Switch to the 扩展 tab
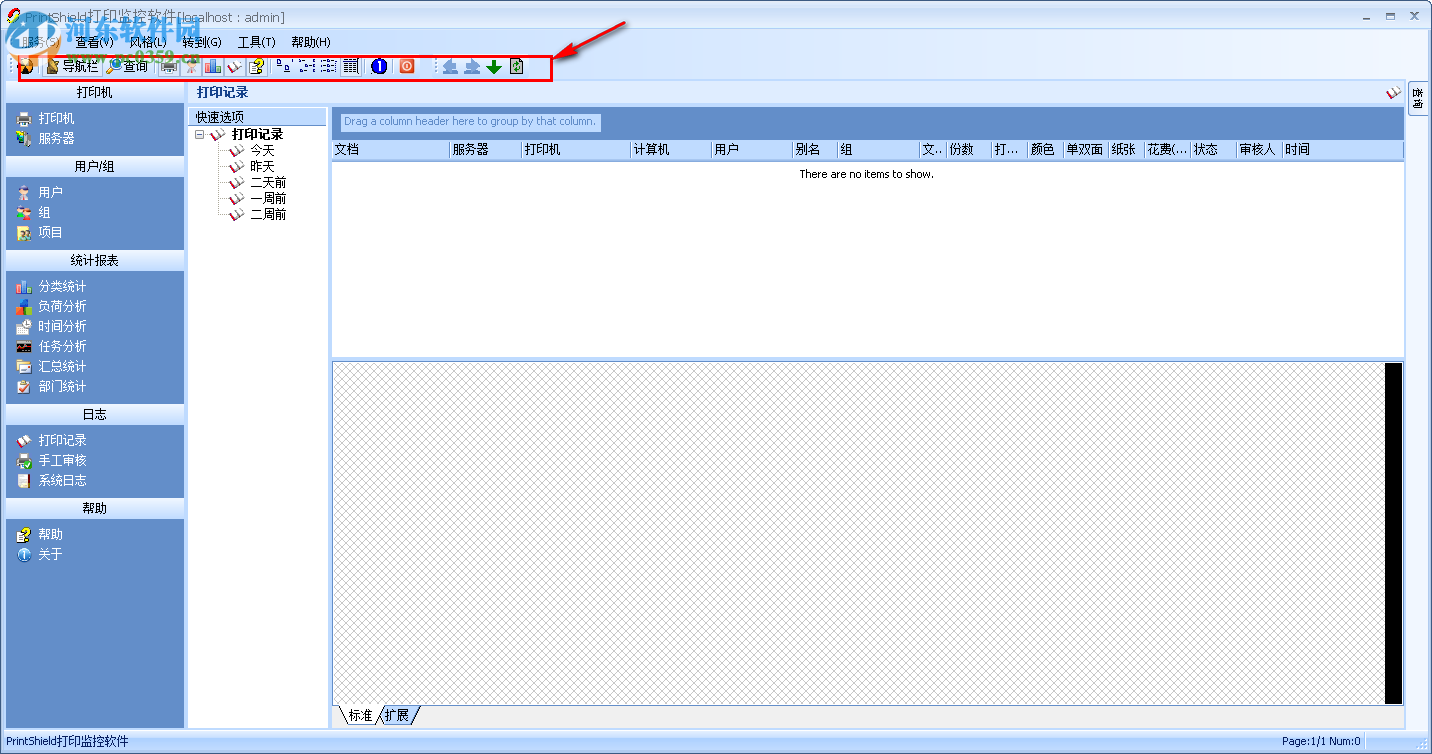The width and height of the screenshot is (1432, 754). pos(396,715)
